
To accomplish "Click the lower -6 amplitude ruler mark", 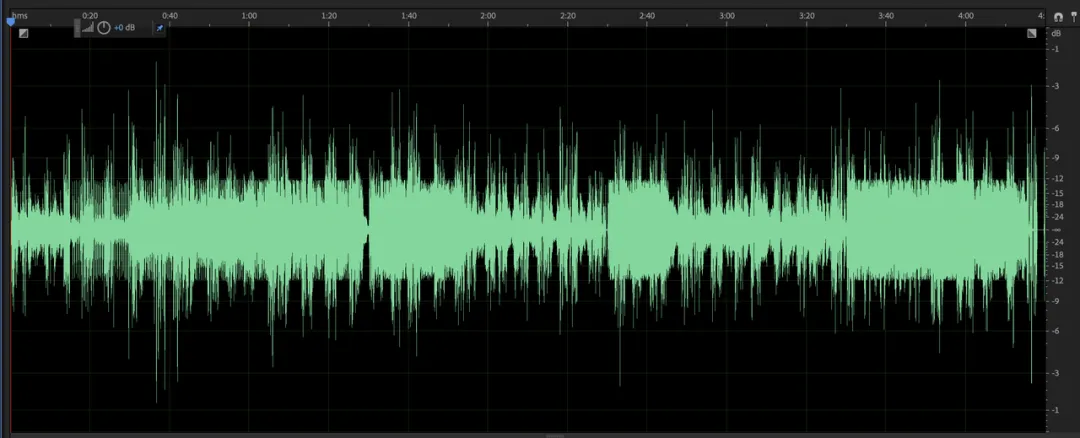I will tap(1056, 331).
